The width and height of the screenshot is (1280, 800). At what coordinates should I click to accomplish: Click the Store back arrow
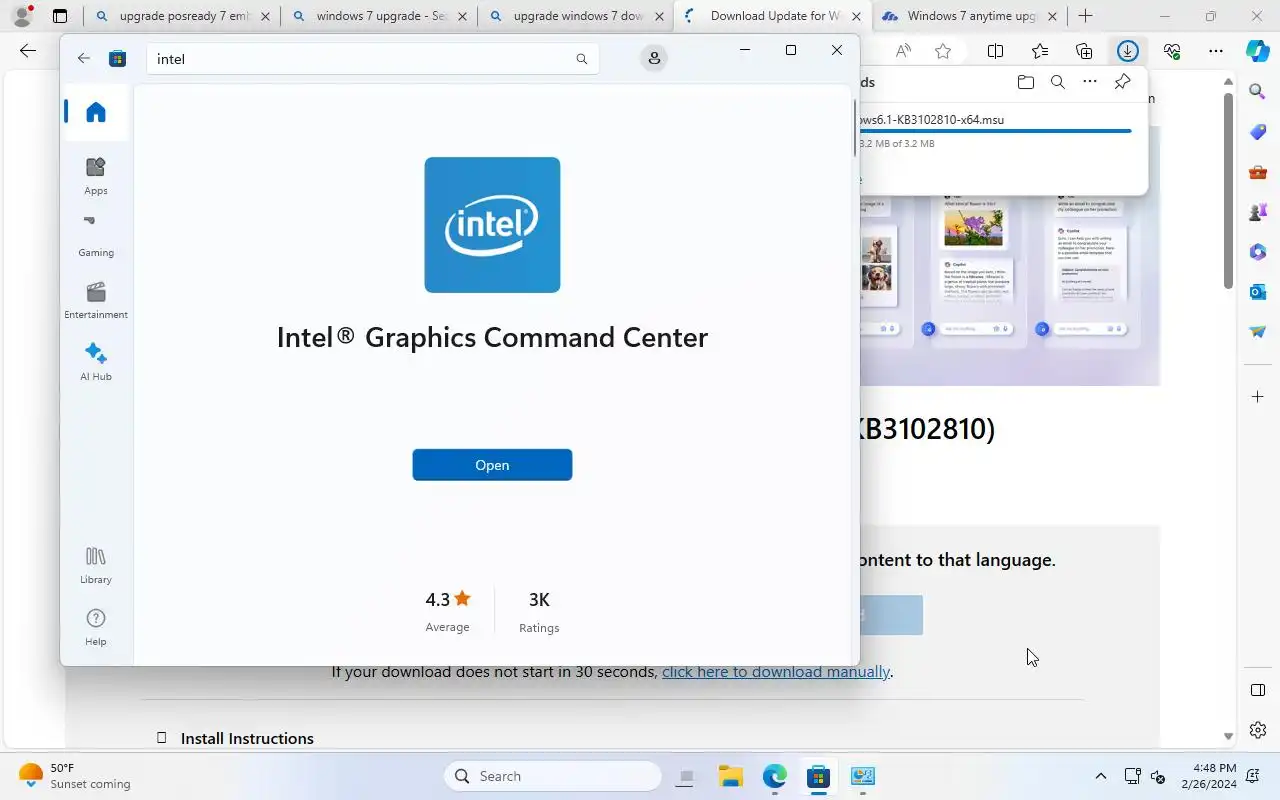84,58
